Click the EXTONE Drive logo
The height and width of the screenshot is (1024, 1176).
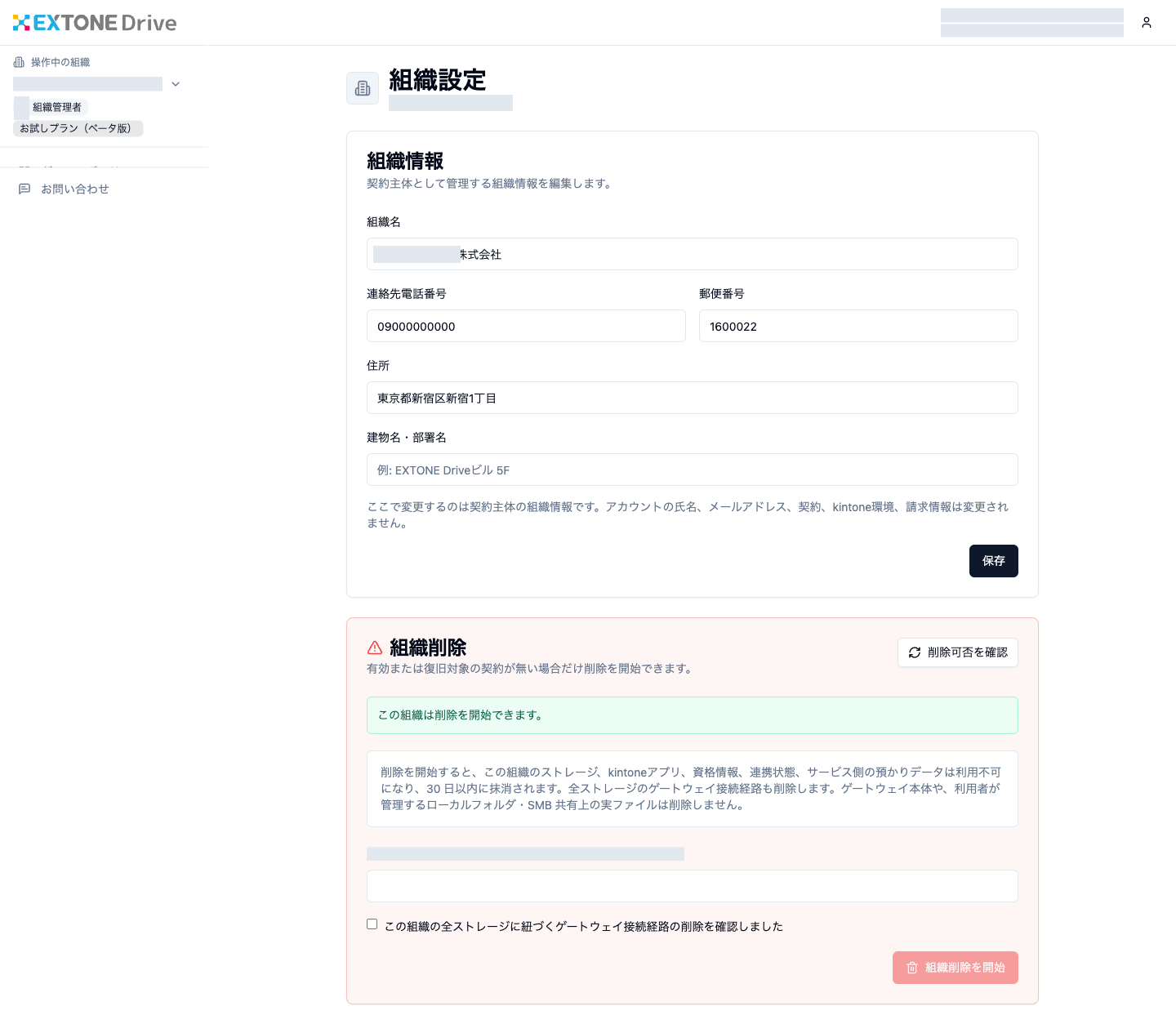95,23
